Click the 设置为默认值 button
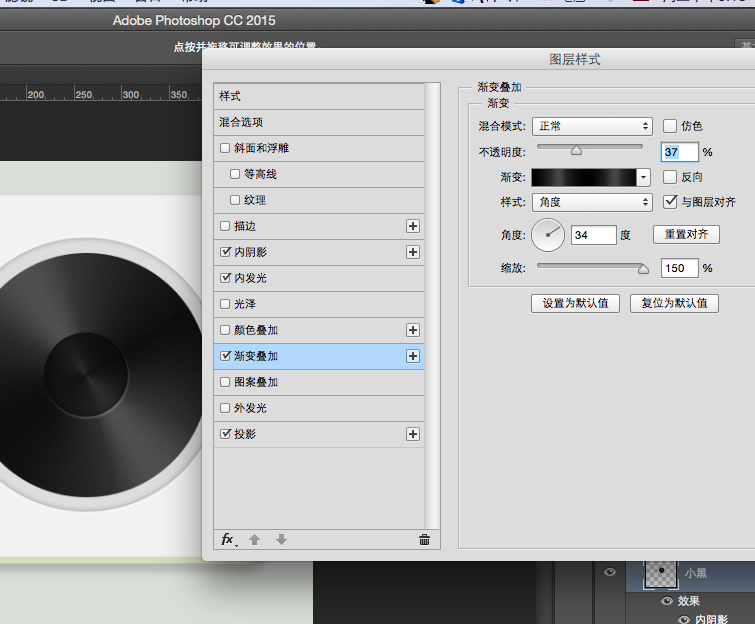This screenshot has width=755, height=624. point(575,303)
